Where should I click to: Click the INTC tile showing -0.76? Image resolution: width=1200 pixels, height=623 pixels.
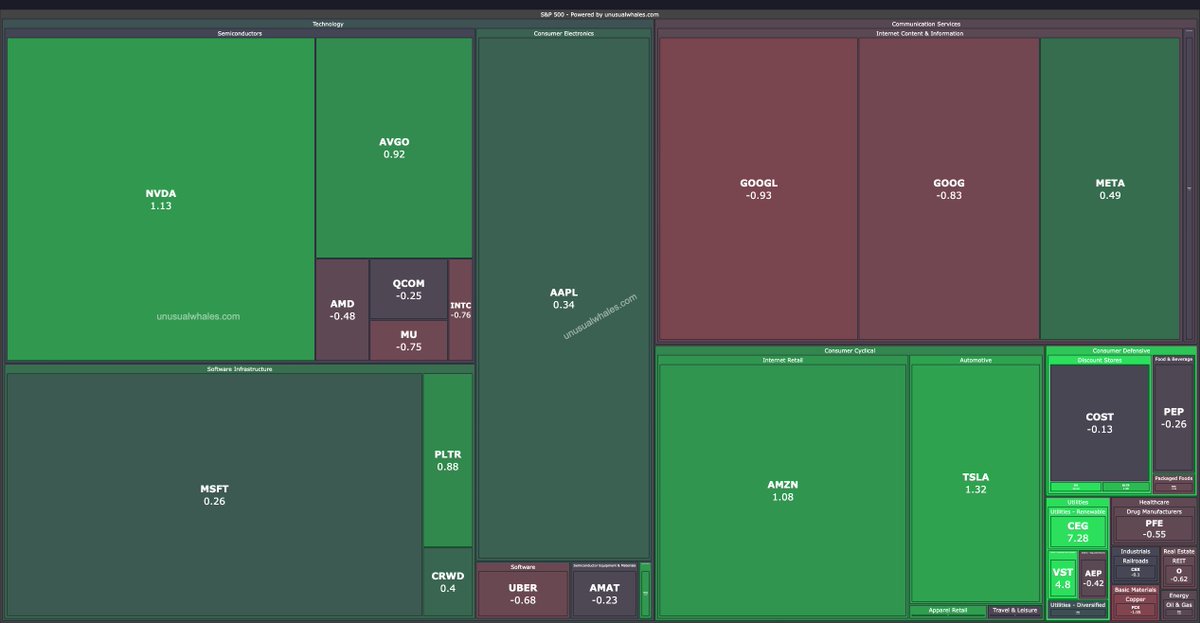pos(460,310)
